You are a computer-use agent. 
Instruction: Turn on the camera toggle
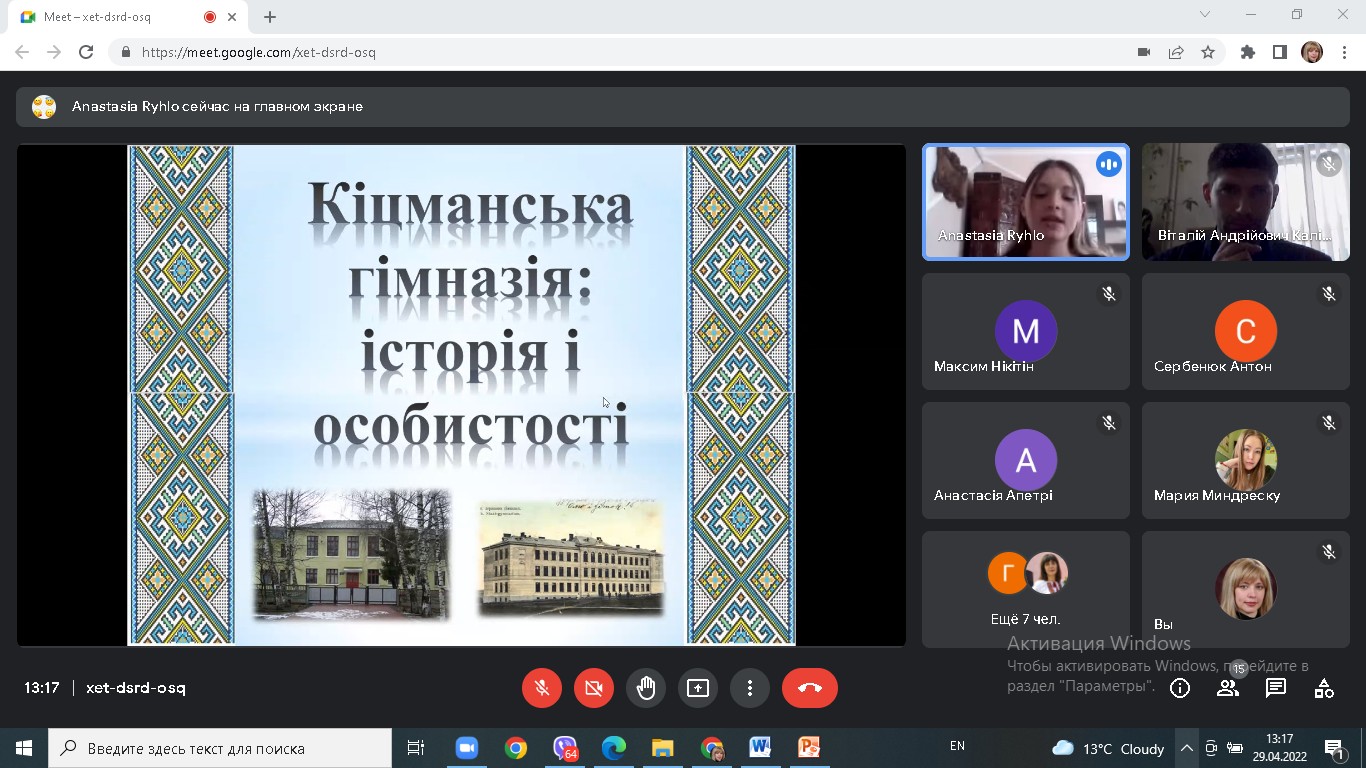point(594,688)
